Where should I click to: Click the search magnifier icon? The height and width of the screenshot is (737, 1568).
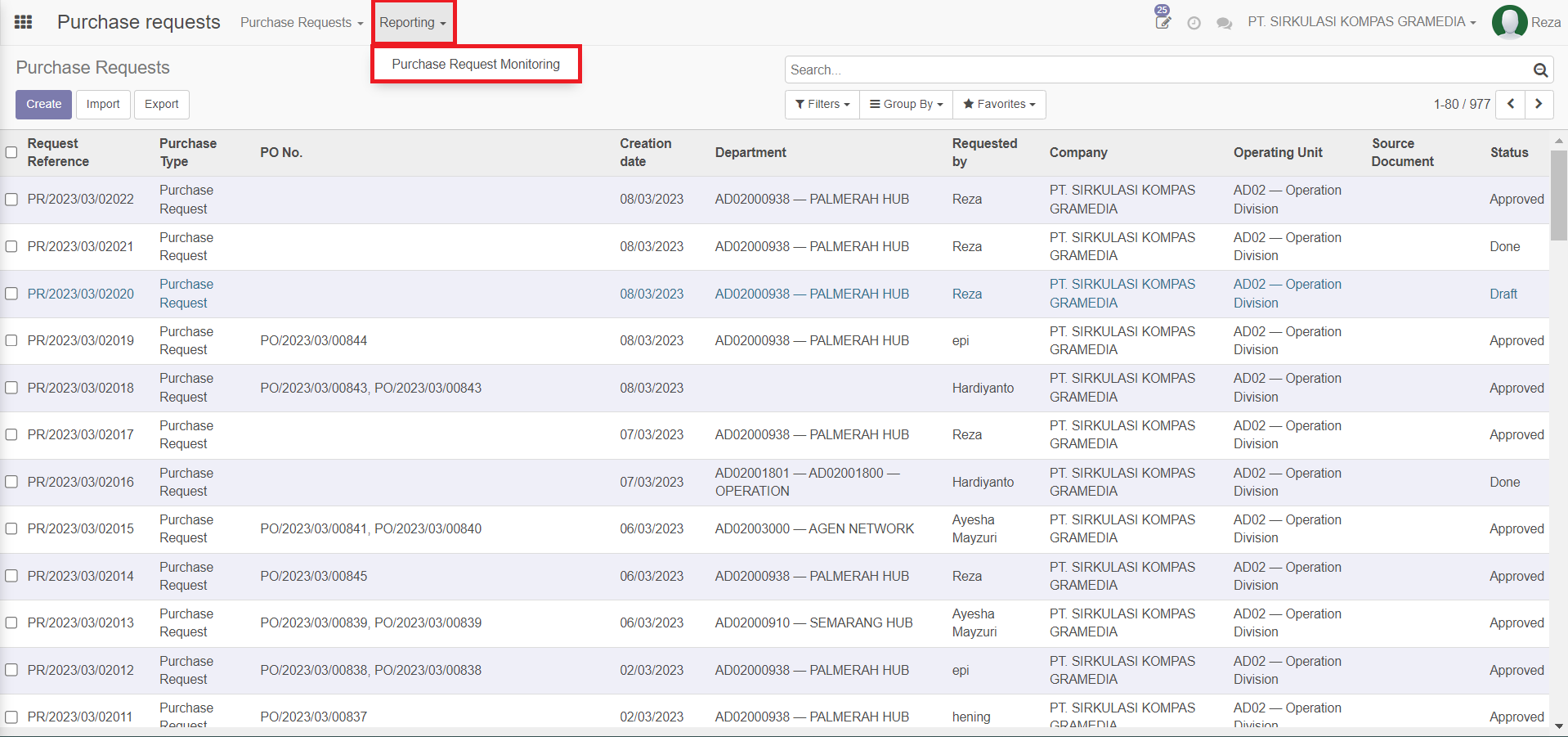[x=1540, y=70]
